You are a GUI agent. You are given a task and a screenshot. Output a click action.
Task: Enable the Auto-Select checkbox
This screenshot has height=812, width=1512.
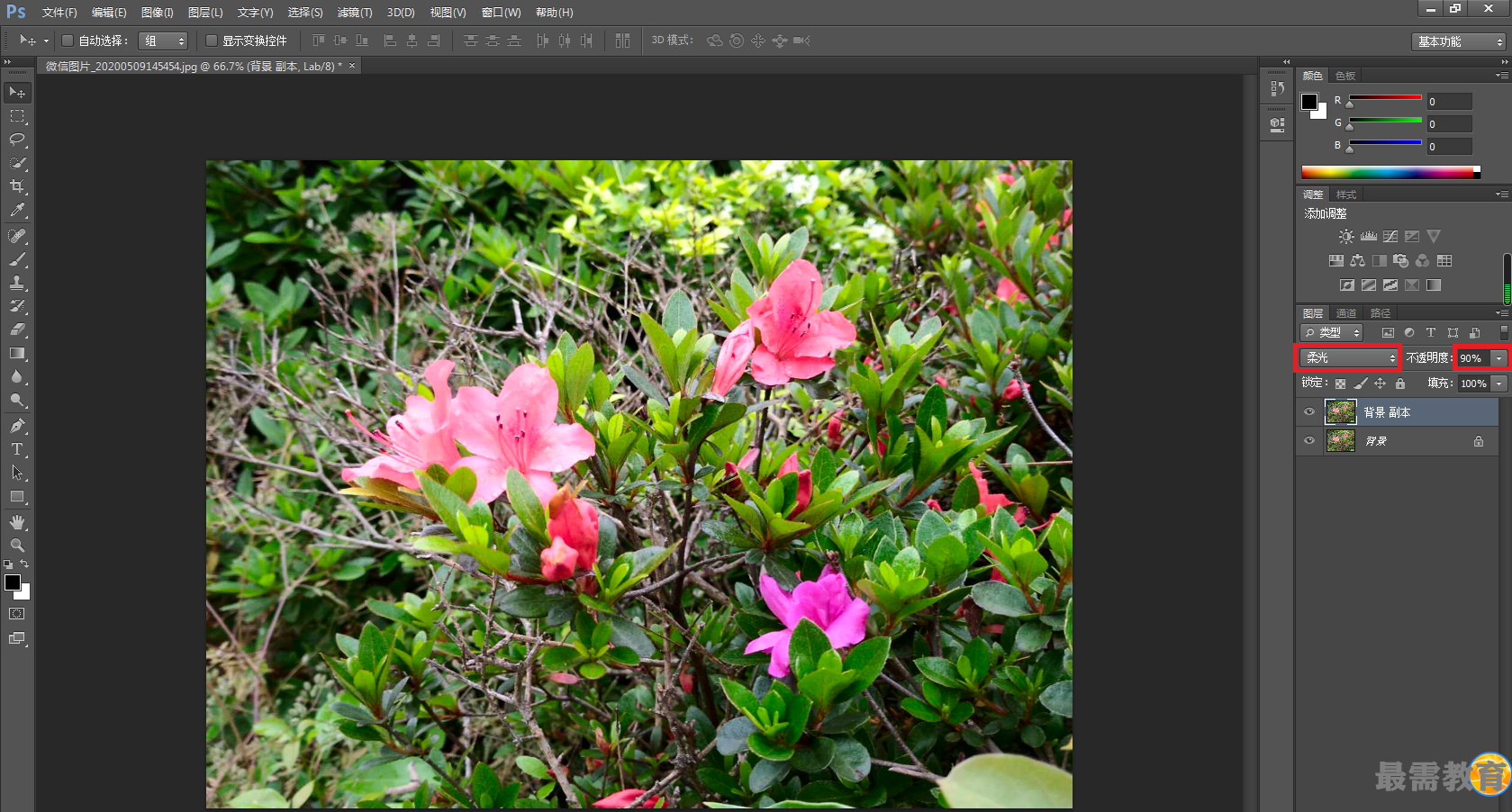click(x=67, y=41)
